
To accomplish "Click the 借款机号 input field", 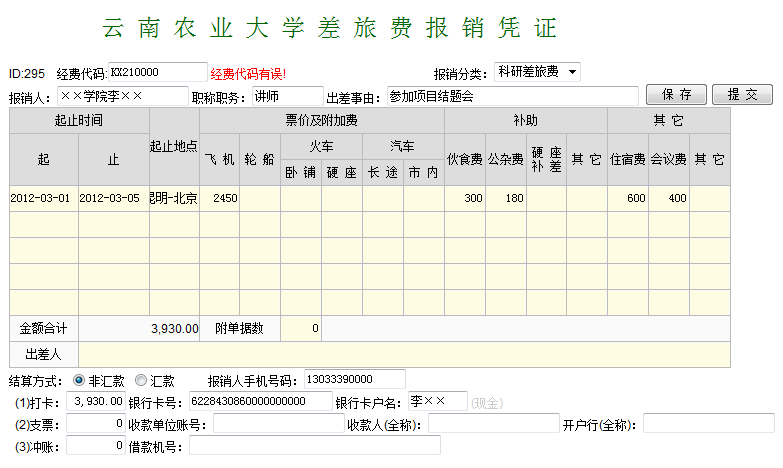I will tap(315, 446).
